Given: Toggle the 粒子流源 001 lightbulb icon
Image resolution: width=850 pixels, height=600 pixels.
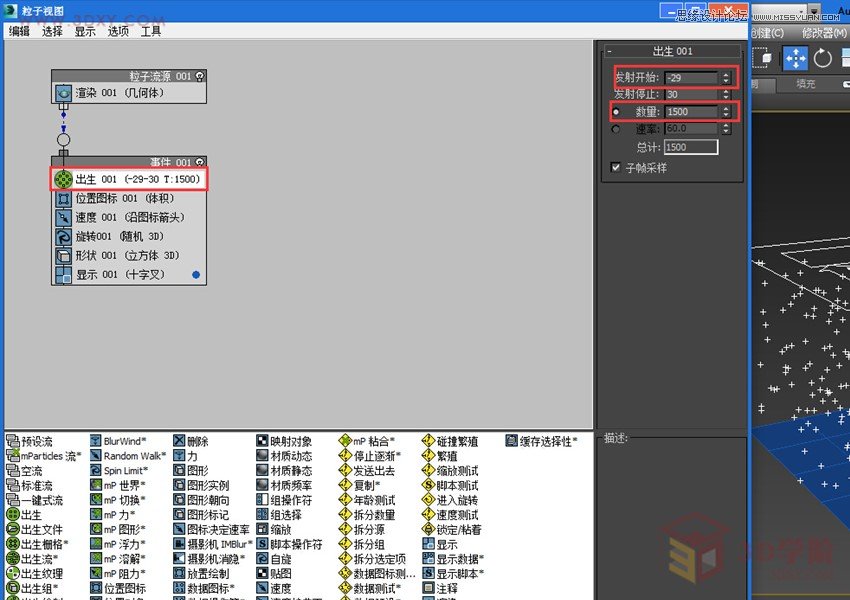Looking at the screenshot, I should tap(200, 76).
